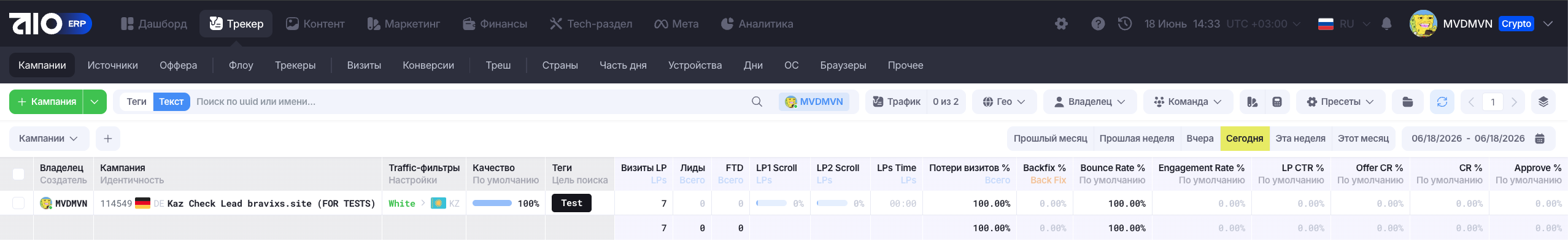Open the Дашборд section
The height and width of the screenshot is (249, 1568).
click(x=153, y=24)
